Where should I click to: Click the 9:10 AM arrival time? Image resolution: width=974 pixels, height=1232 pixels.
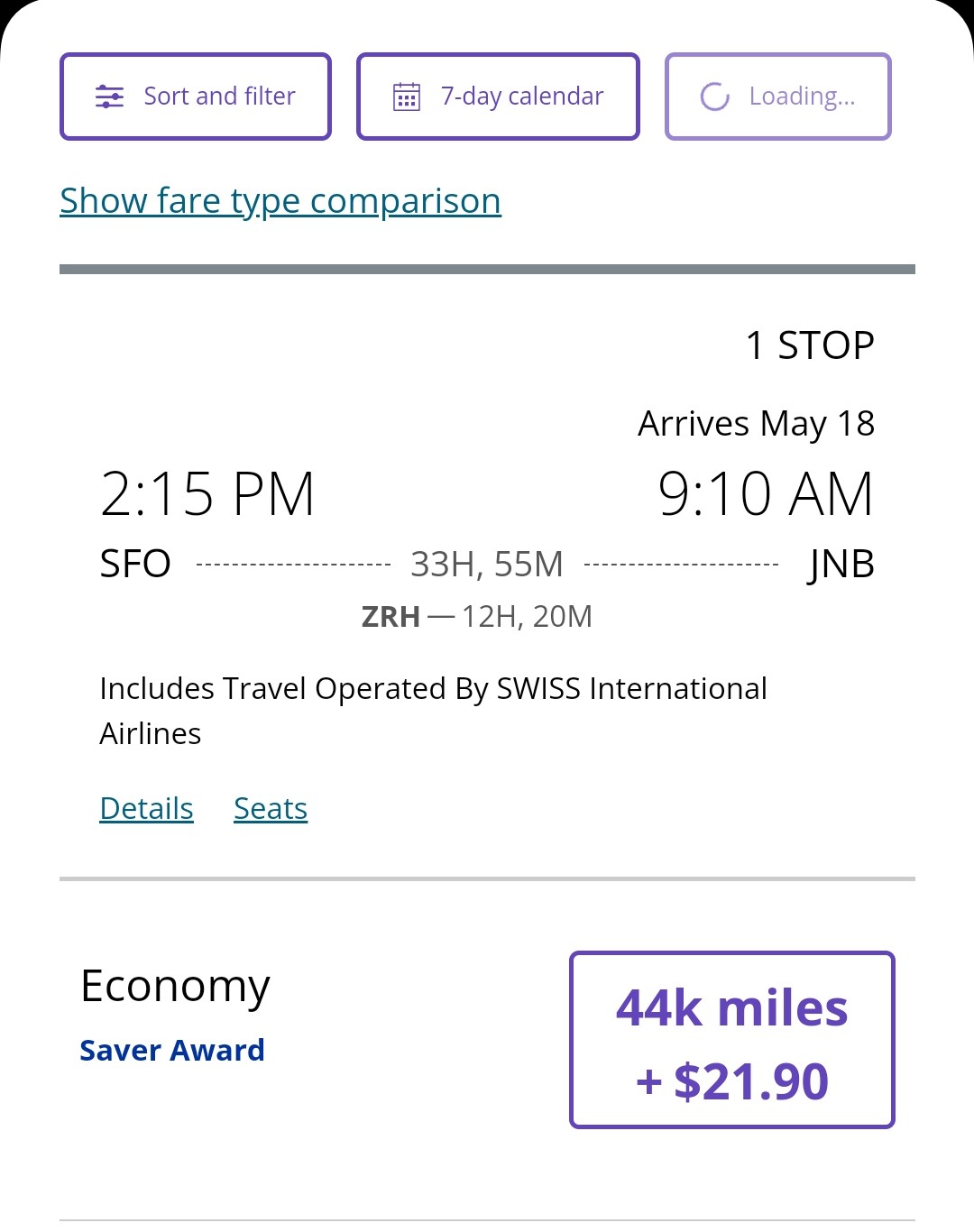coord(766,494)
